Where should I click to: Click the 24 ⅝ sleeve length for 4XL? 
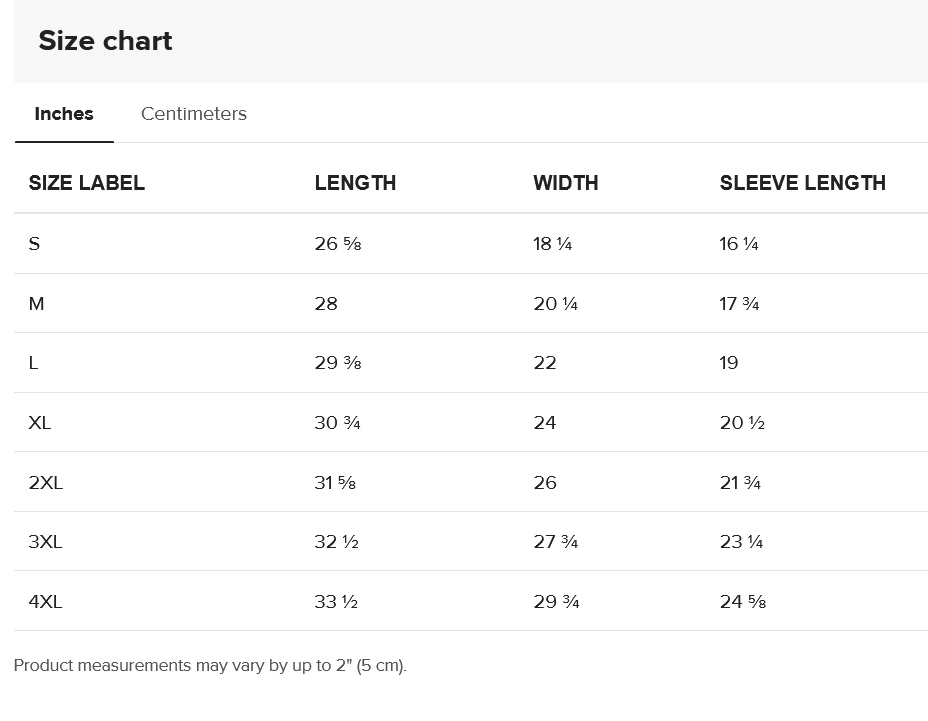(742, 602)
